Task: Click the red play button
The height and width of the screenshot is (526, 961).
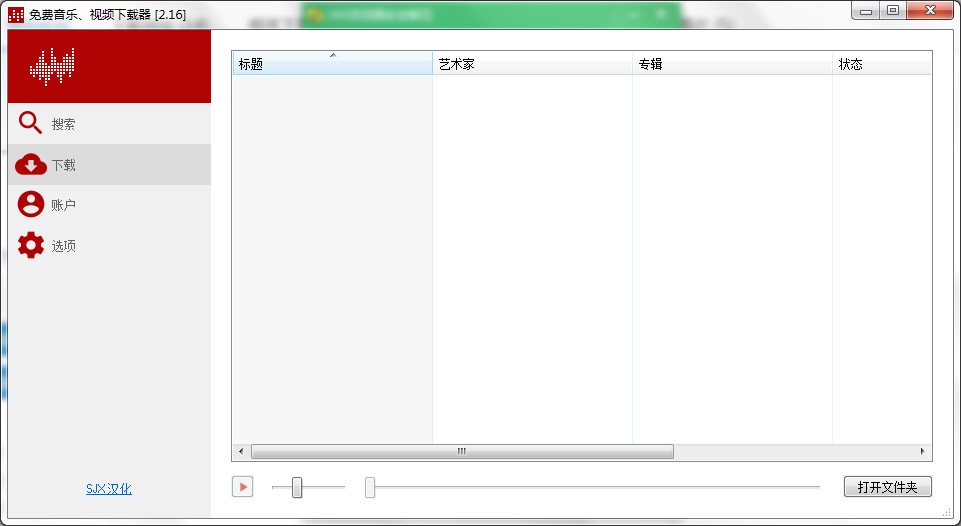Action: coord(243,487)
